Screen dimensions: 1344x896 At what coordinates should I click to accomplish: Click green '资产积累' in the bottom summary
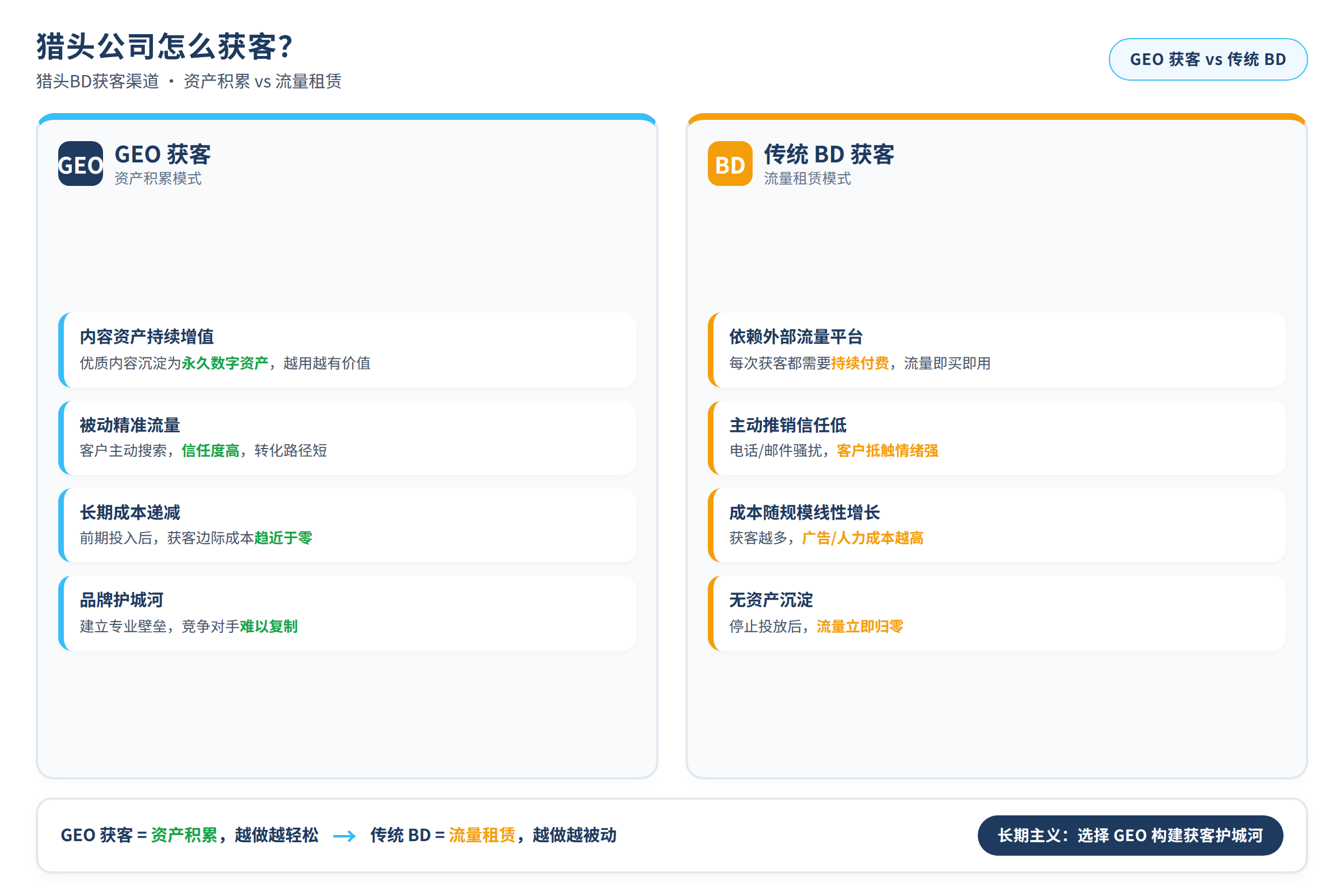coord(184,836)
